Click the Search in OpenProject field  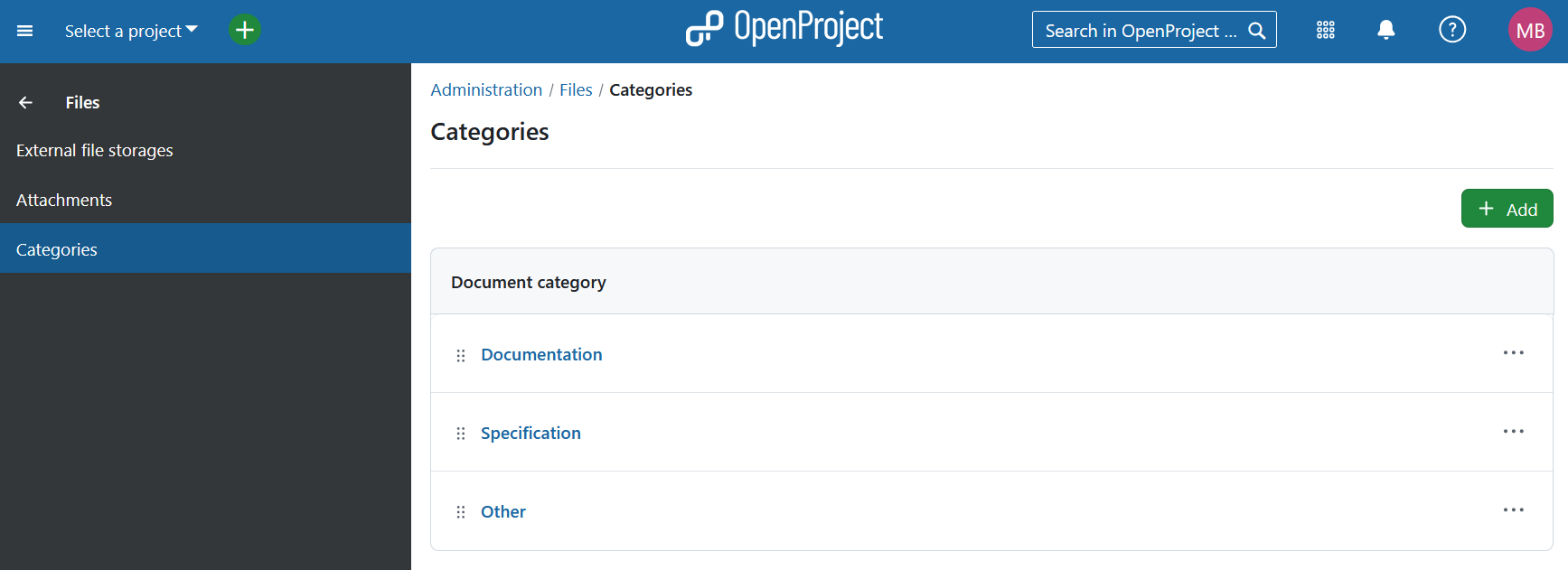[x=1141, y=31]
